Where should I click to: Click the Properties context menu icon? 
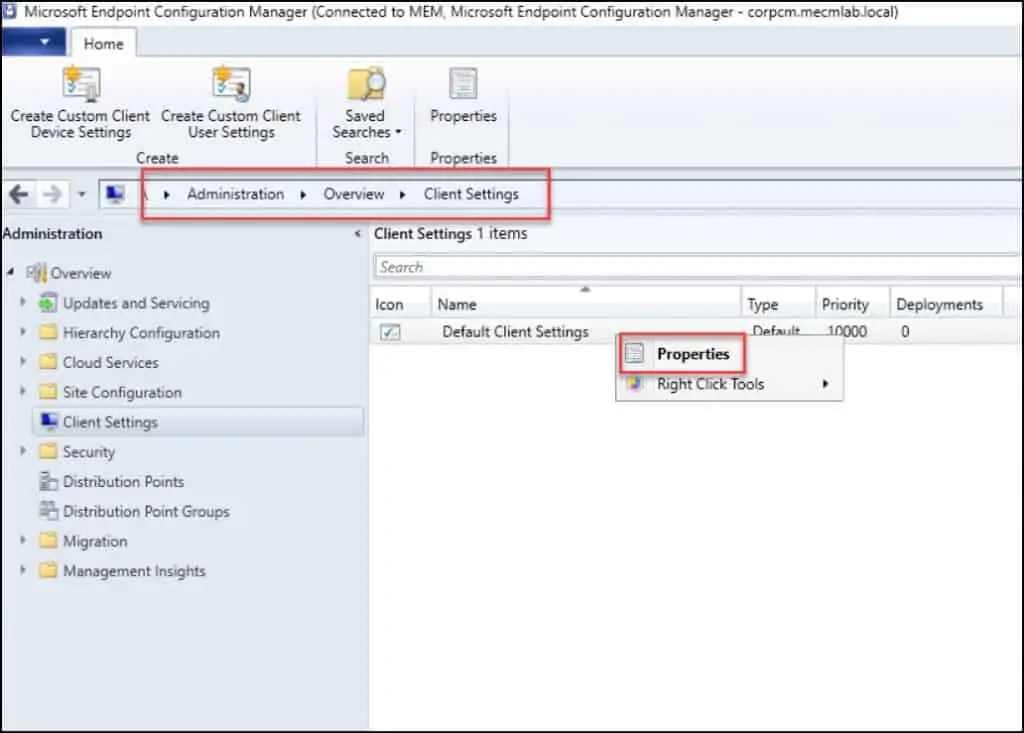[634, 353]
